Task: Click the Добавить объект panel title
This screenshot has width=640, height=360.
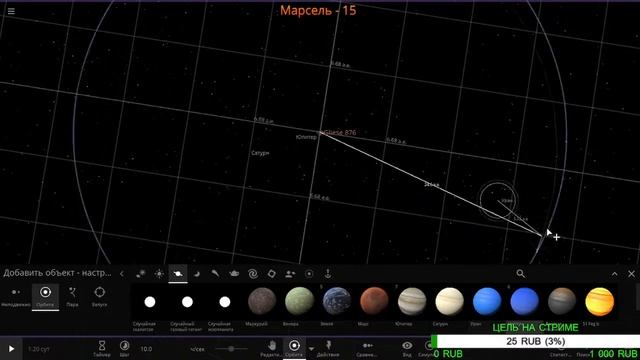Action: [57, 273]
